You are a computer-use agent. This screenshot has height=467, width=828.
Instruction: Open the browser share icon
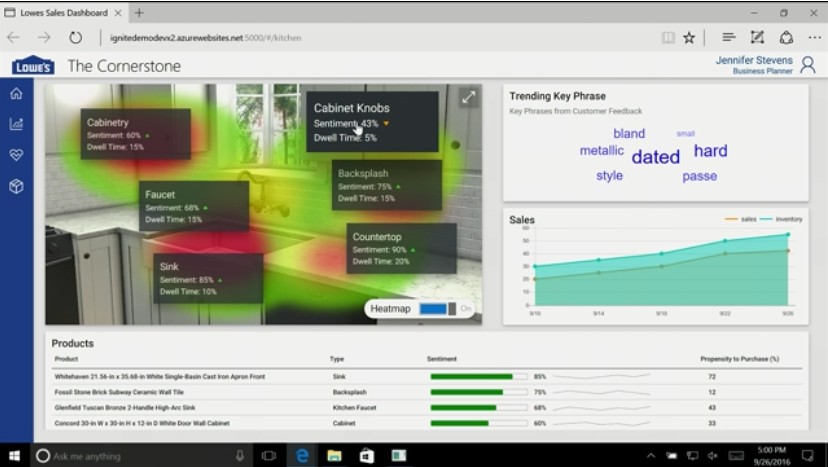click(786, 38)
